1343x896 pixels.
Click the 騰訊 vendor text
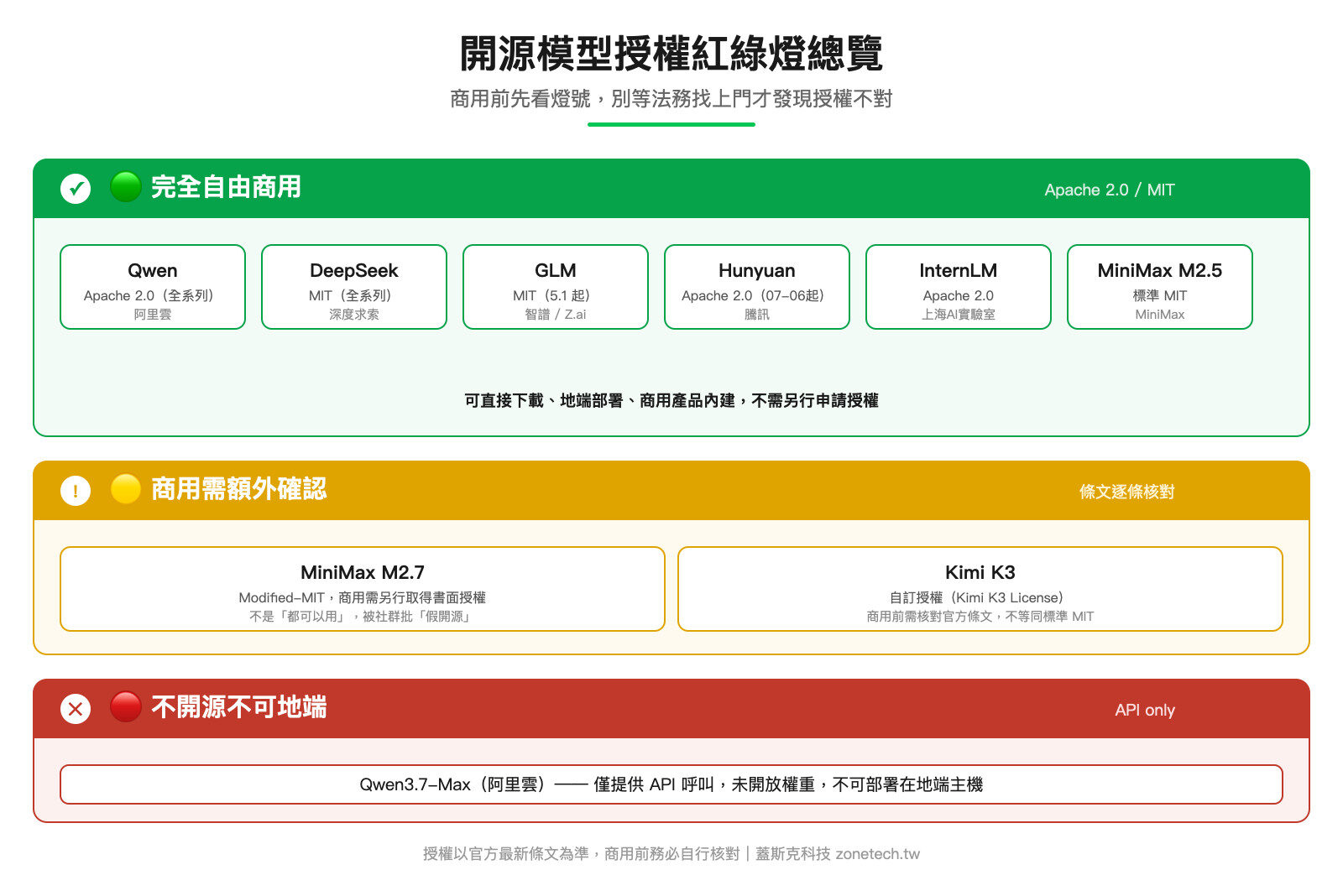[x=757, y=315]
